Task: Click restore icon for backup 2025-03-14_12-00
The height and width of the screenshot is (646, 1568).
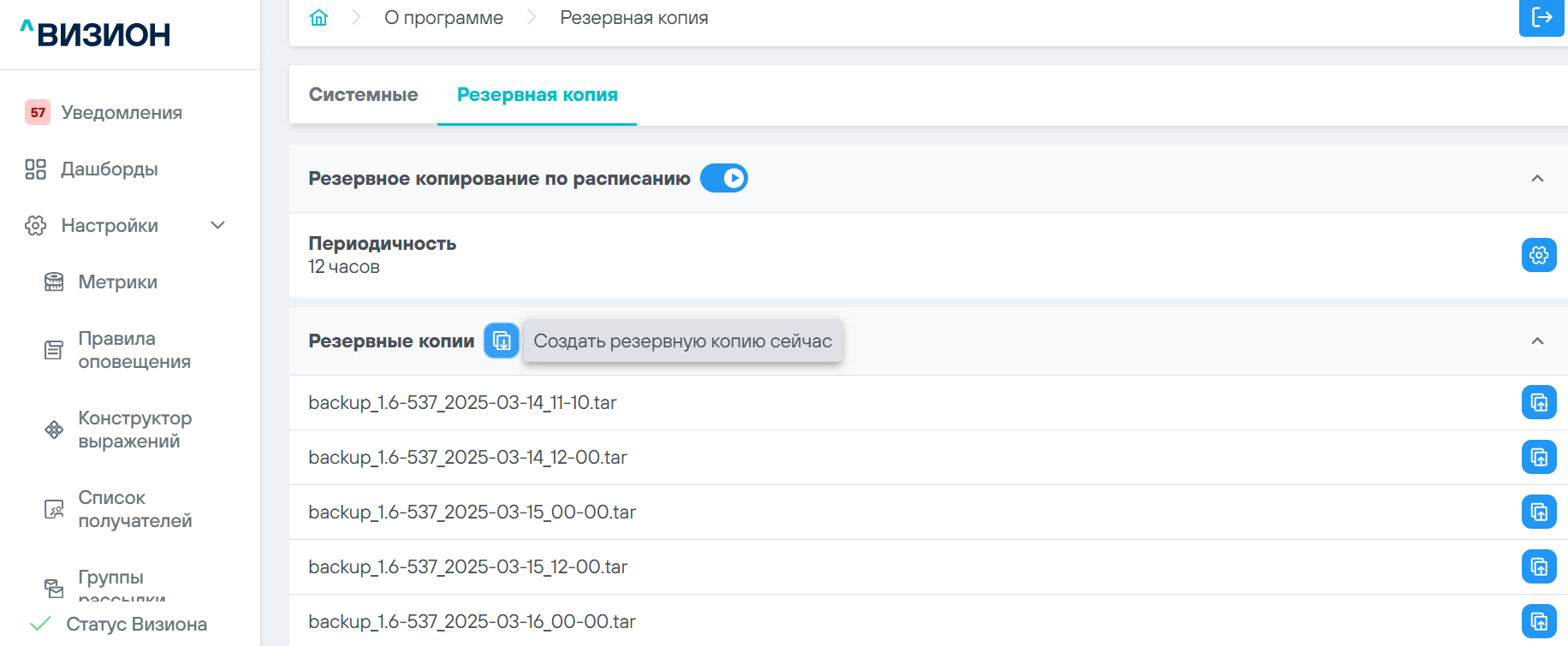Action: click(x=1538, y=457)
